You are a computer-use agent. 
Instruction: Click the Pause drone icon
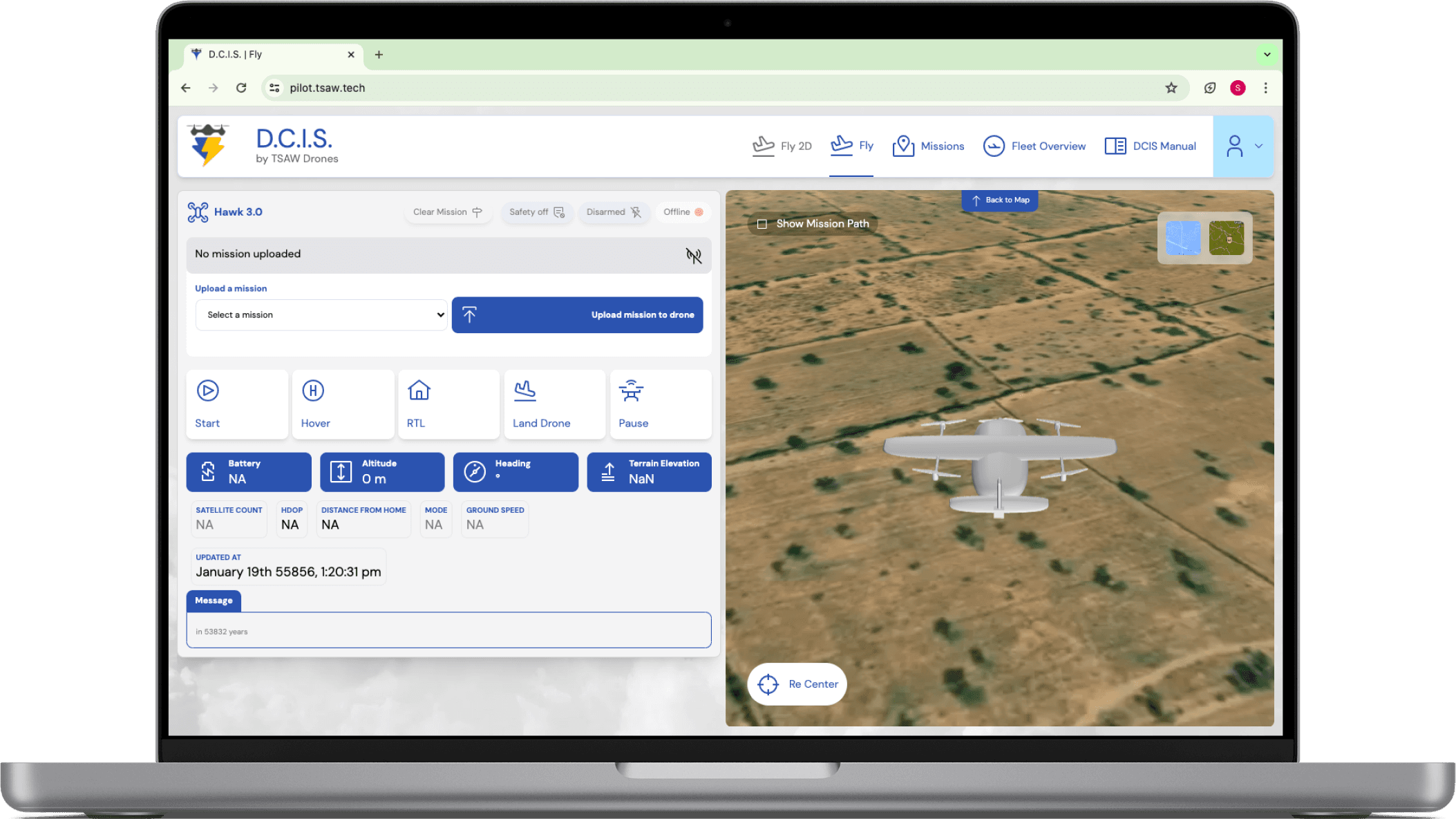(631, 390)
